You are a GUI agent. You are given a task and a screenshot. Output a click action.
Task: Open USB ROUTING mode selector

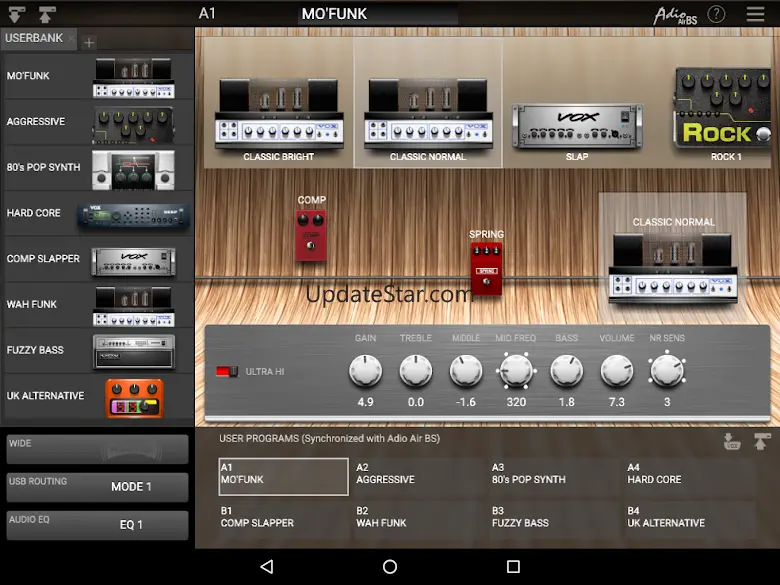click(97, 487)
